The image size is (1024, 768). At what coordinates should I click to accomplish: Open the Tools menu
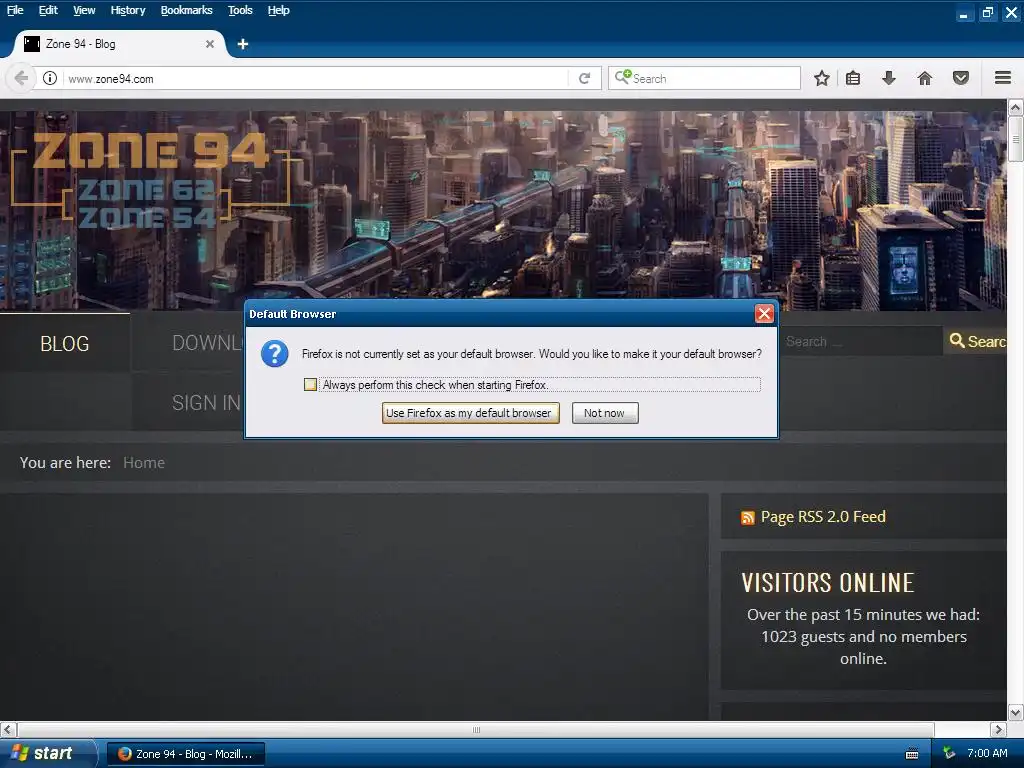[240, 10]
